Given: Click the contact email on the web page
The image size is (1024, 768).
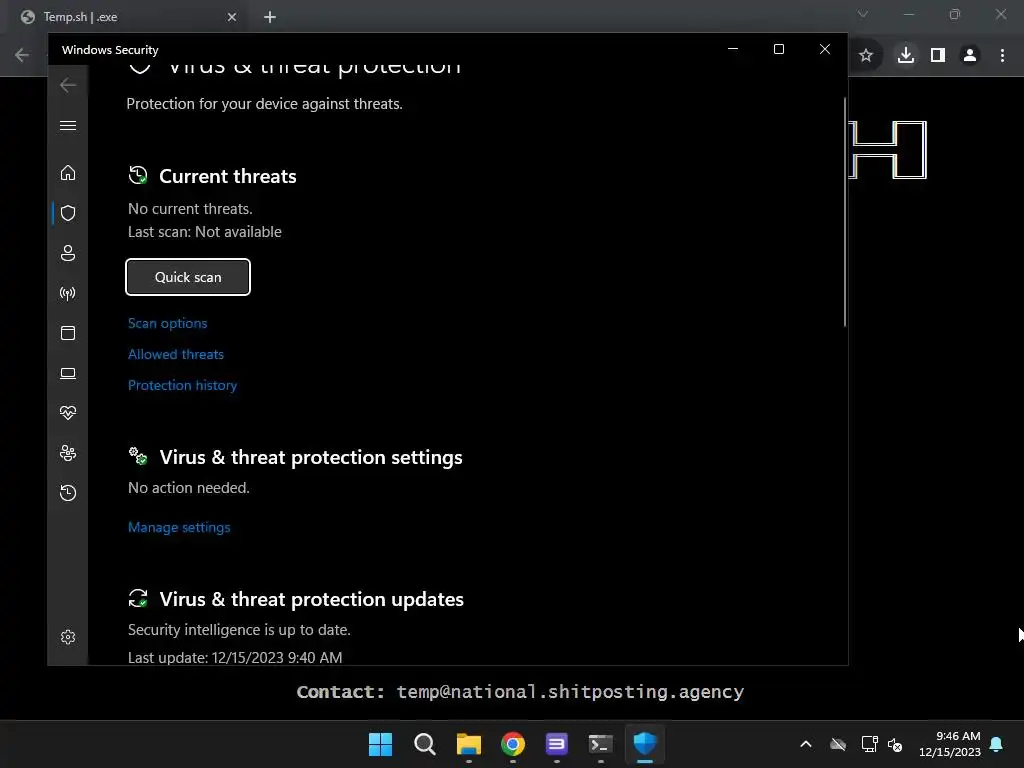Looking at the screenshot, I should click(570, 692).
